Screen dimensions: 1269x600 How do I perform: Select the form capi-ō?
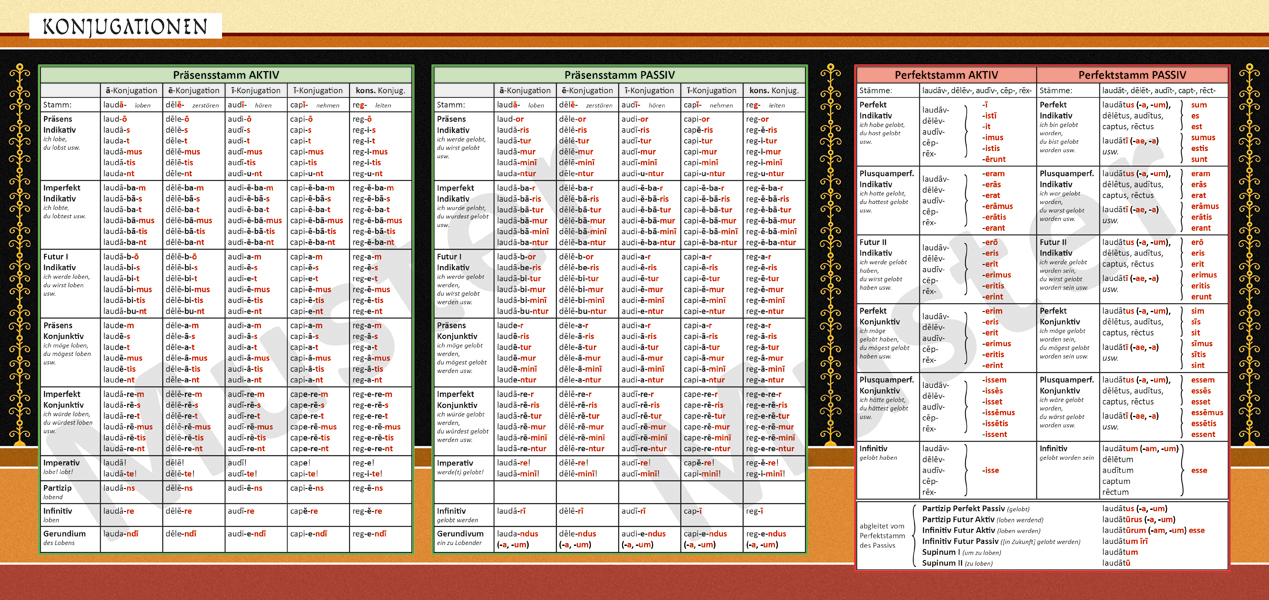(301, 120)
